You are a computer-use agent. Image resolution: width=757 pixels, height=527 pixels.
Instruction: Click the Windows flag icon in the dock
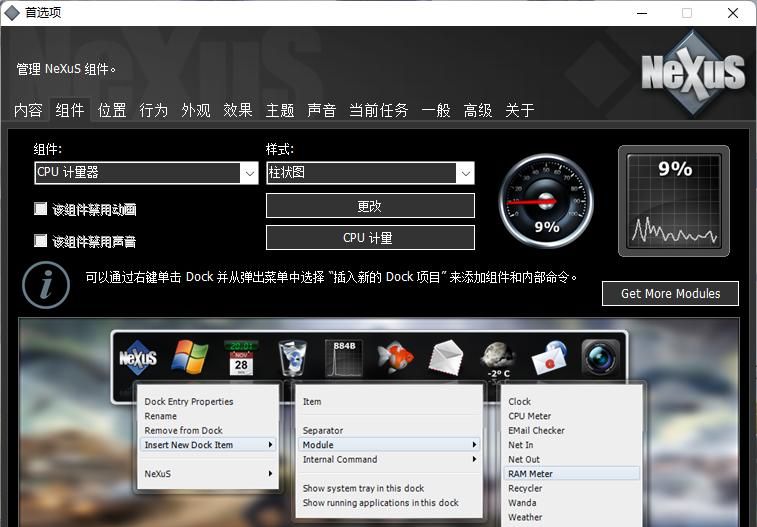coord(190,357)
